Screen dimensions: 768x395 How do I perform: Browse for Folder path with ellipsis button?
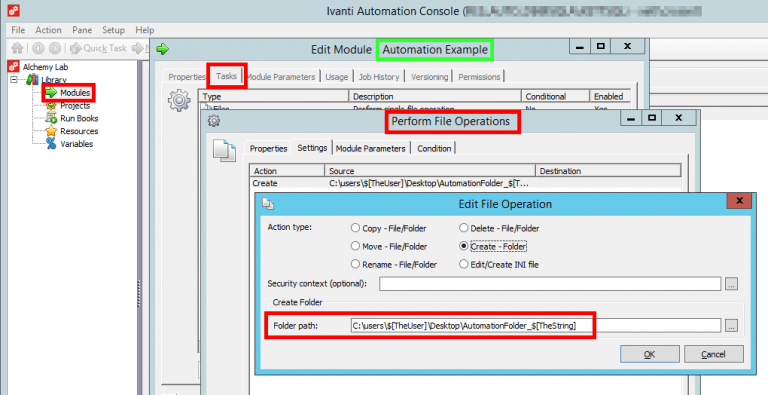[731, 325]
